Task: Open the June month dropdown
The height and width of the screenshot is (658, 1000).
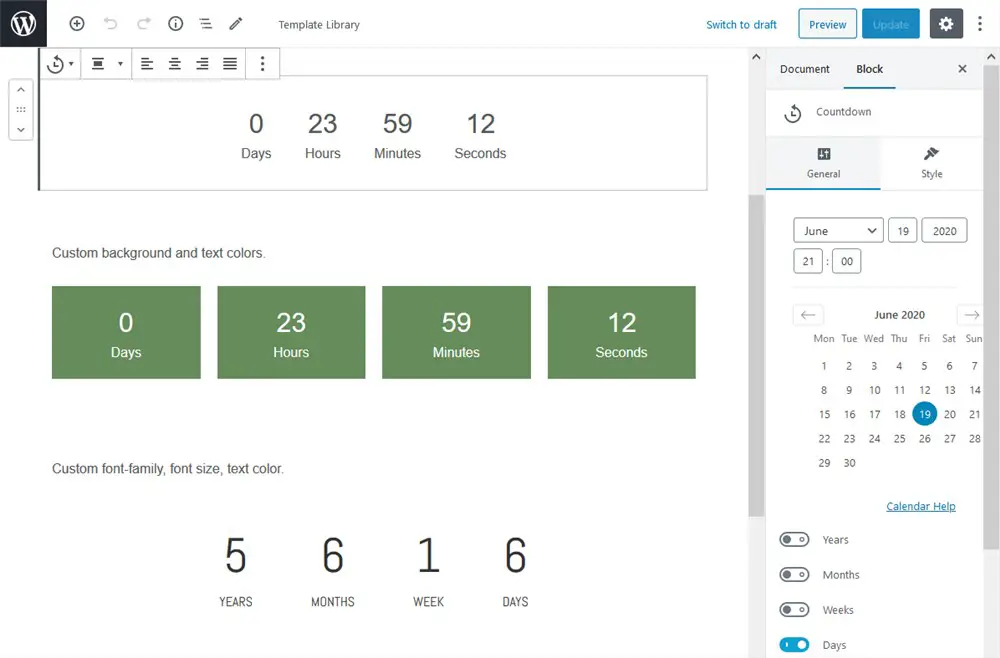Action: coord(838,231)
